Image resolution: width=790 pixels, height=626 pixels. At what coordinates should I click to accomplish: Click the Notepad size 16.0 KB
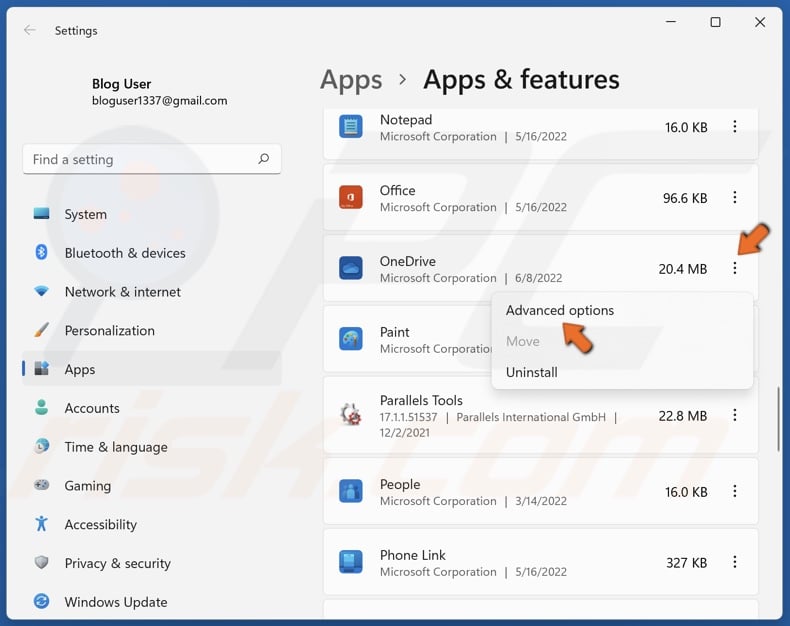coord(686,128)
